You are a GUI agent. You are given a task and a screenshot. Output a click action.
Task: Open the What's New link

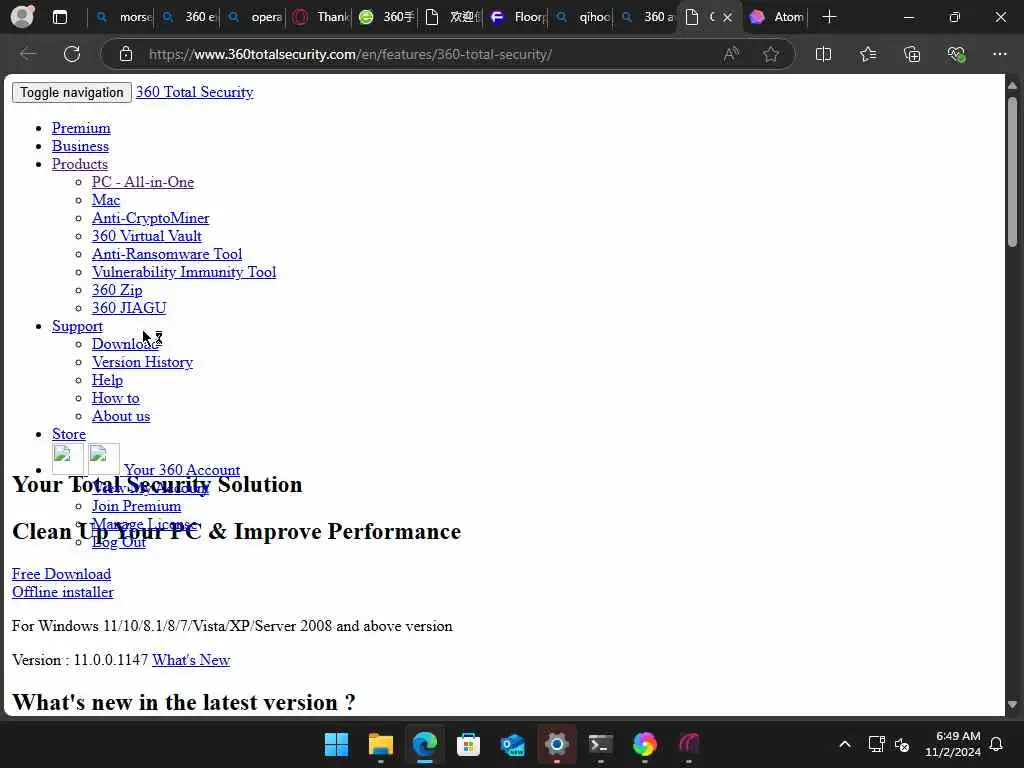(x=191, y=660)
